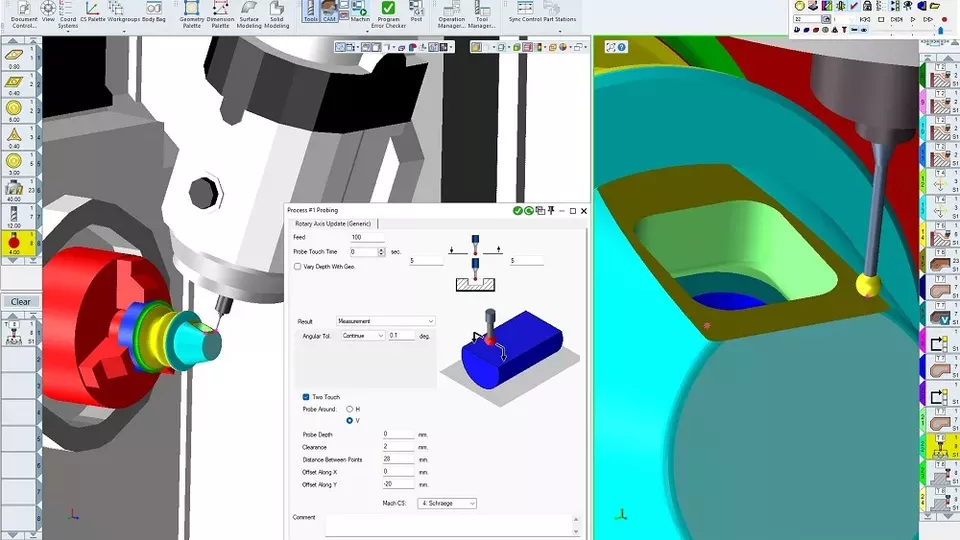Click the left clearance field above probe diagram

point(426,261)
